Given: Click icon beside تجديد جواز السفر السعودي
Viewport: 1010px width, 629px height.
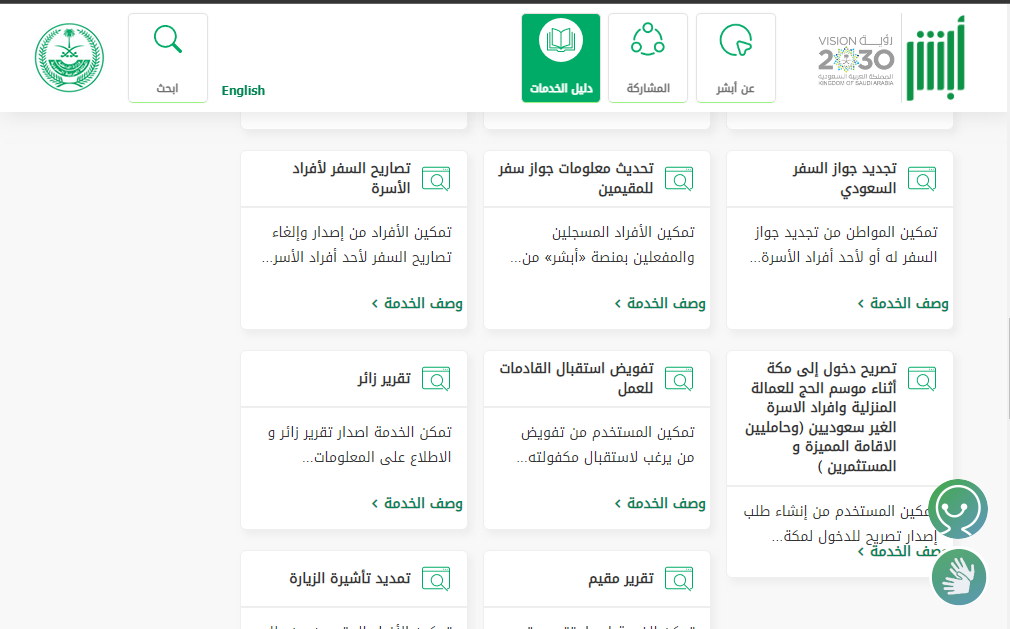Looking at the screenshot, I should pos(922,179).
